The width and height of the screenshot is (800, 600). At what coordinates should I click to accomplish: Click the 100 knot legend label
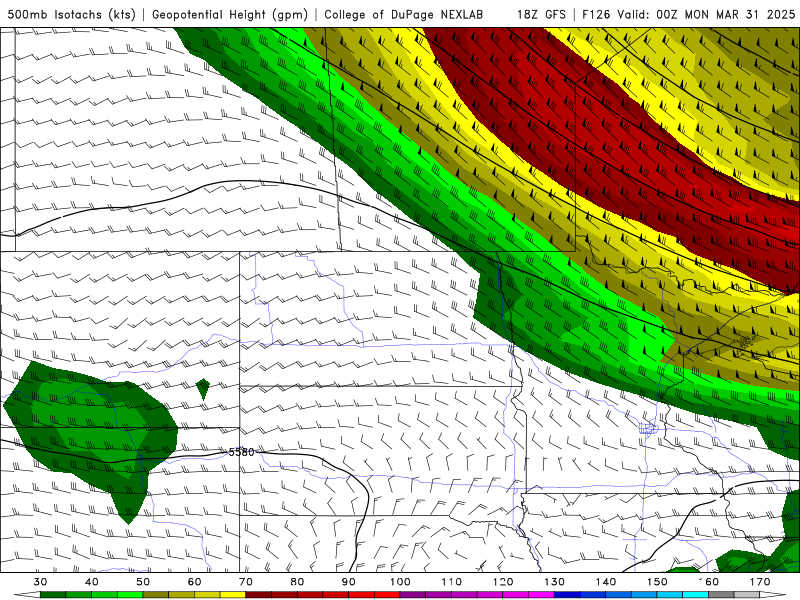click(x=401, y=582)
